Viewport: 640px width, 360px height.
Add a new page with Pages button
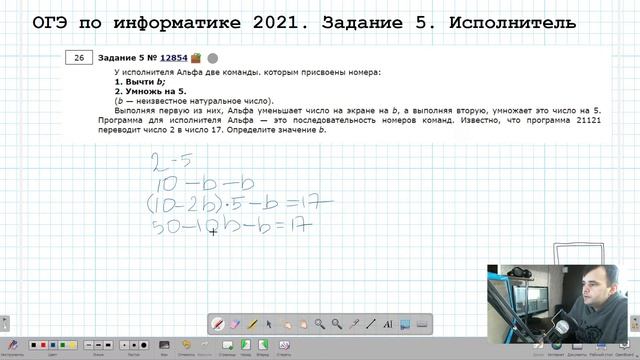(x=227, y=345)
